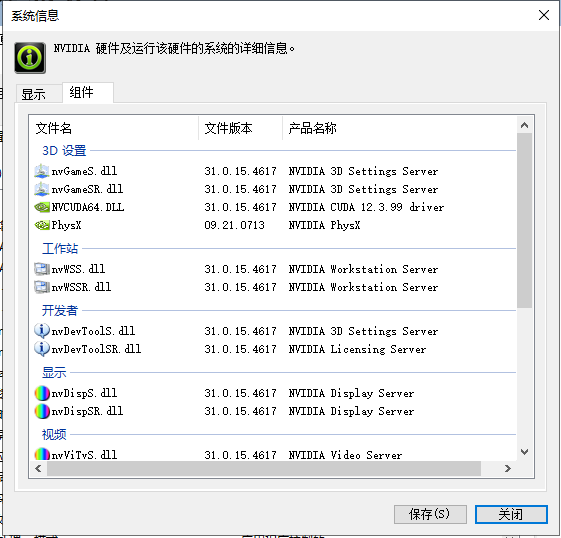Image resolution: width=561 pixels, height=538 pixels.
Task: Collapse the blue 显示 group header
Action: tap(54, 372)
